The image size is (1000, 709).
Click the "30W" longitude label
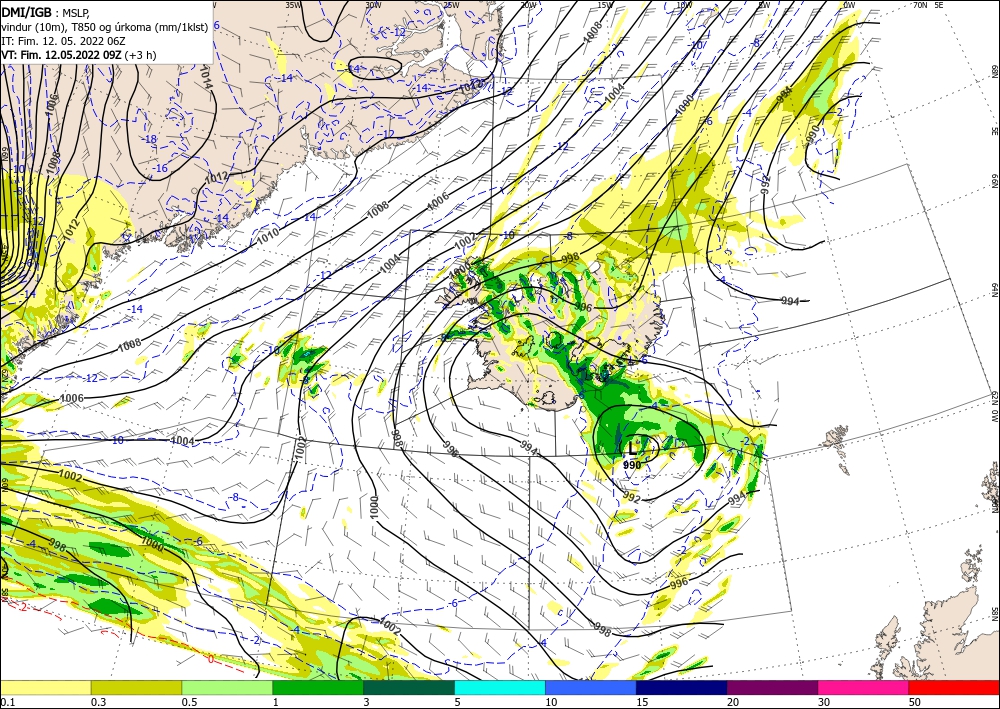pos(373,5)
